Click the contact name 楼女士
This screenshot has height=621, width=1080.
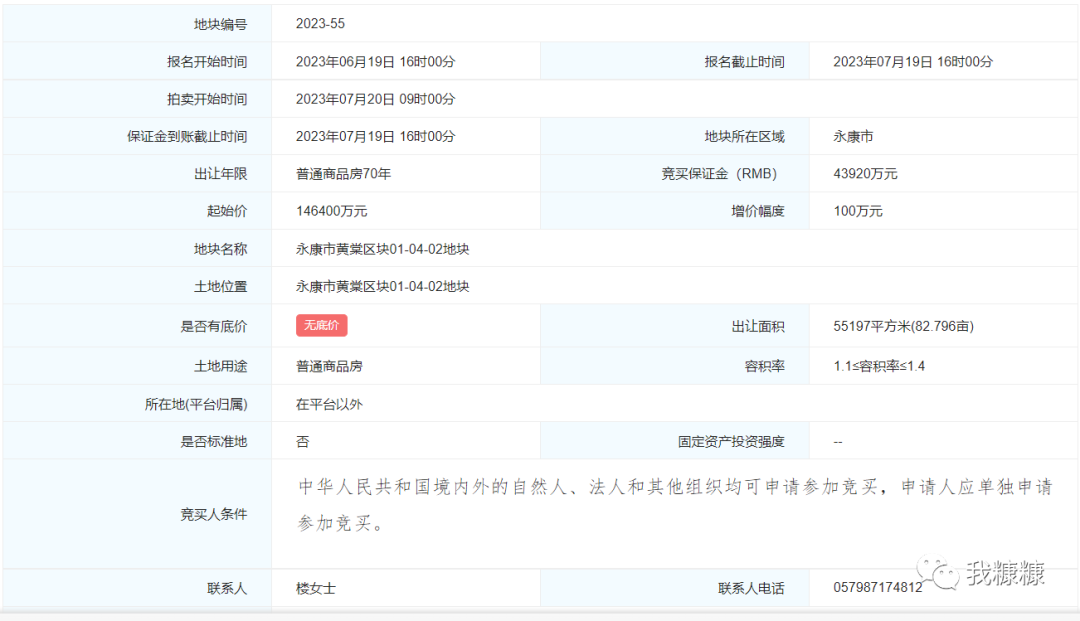(315, 588)
